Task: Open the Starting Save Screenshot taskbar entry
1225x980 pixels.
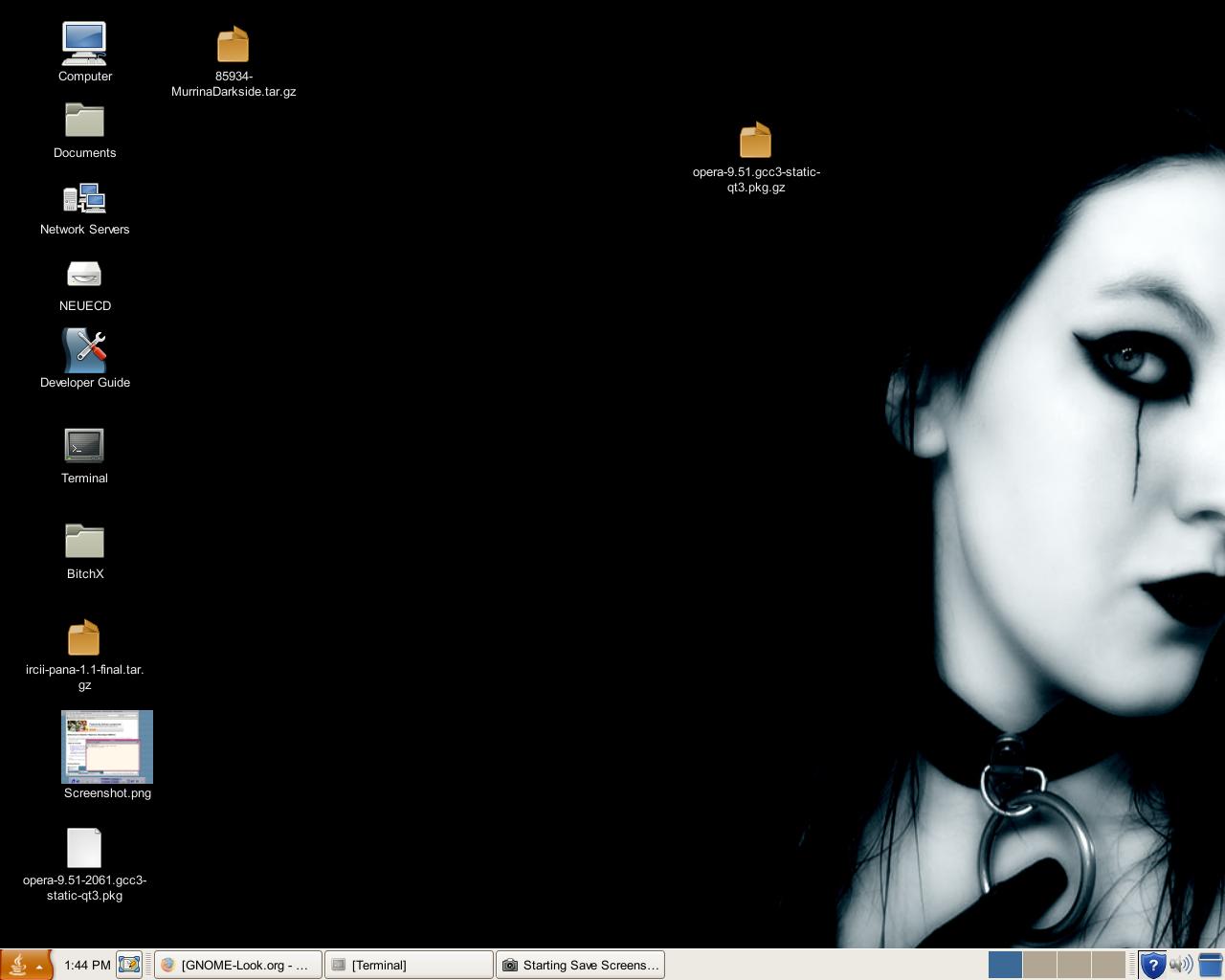Action: [x=580, y=965]
